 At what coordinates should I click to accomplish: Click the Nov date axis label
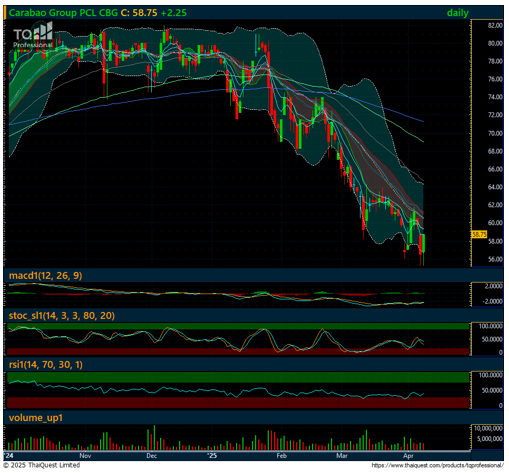point(85,456)
